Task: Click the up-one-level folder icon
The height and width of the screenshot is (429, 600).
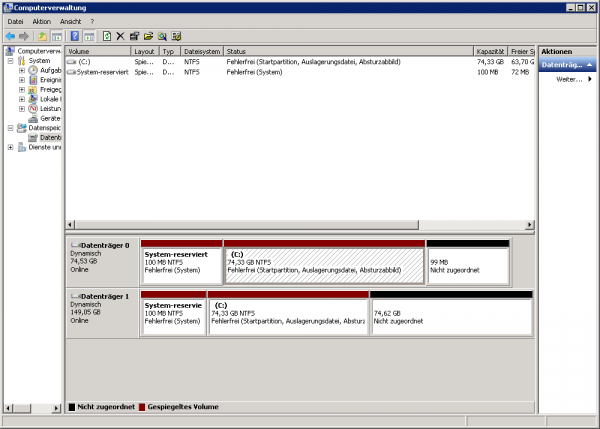Action: tap(42, 36)
